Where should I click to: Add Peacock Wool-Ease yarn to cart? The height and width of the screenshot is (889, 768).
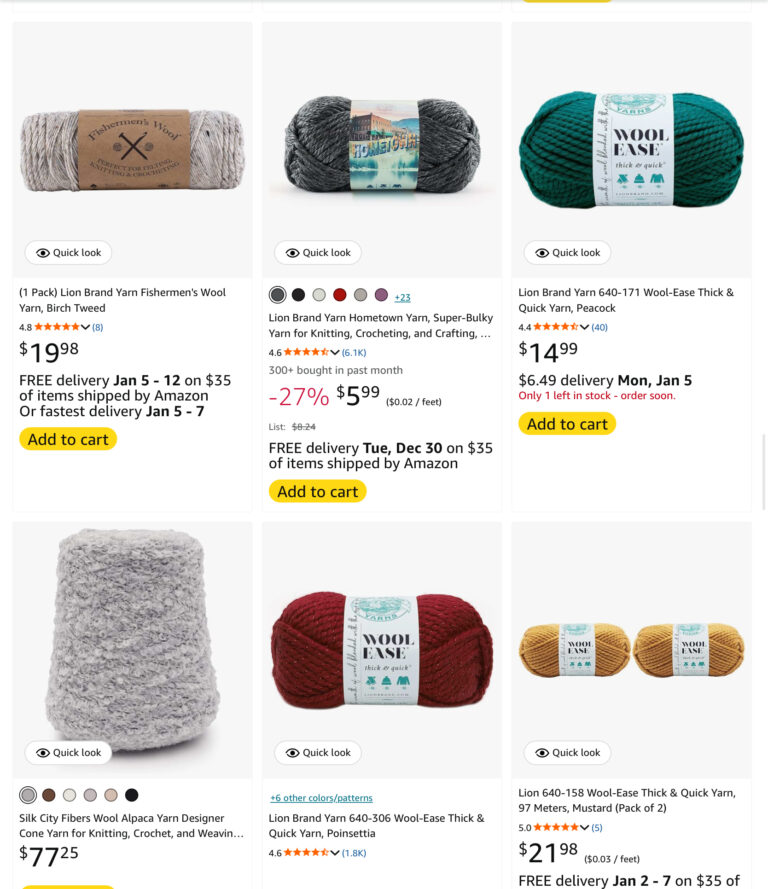click(567, 423)
